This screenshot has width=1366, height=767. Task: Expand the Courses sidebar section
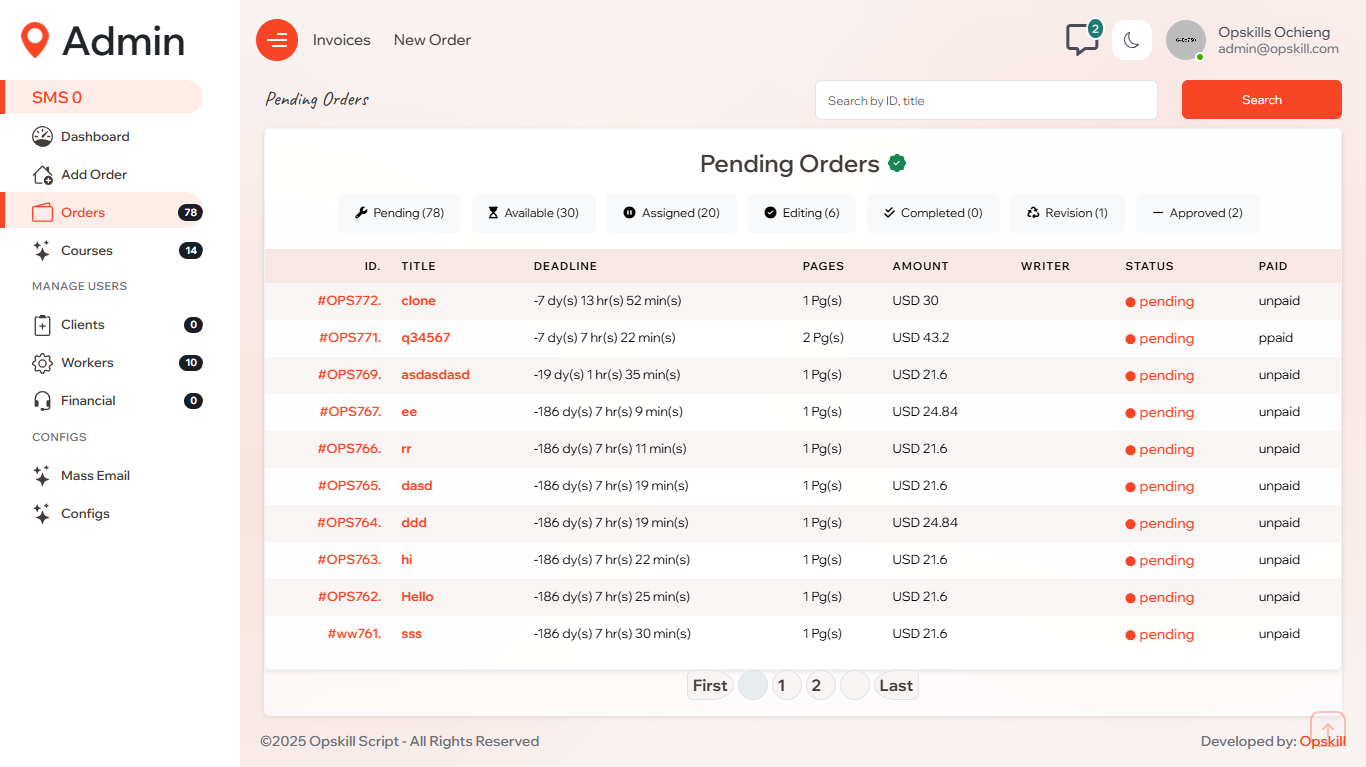[87, 251]
